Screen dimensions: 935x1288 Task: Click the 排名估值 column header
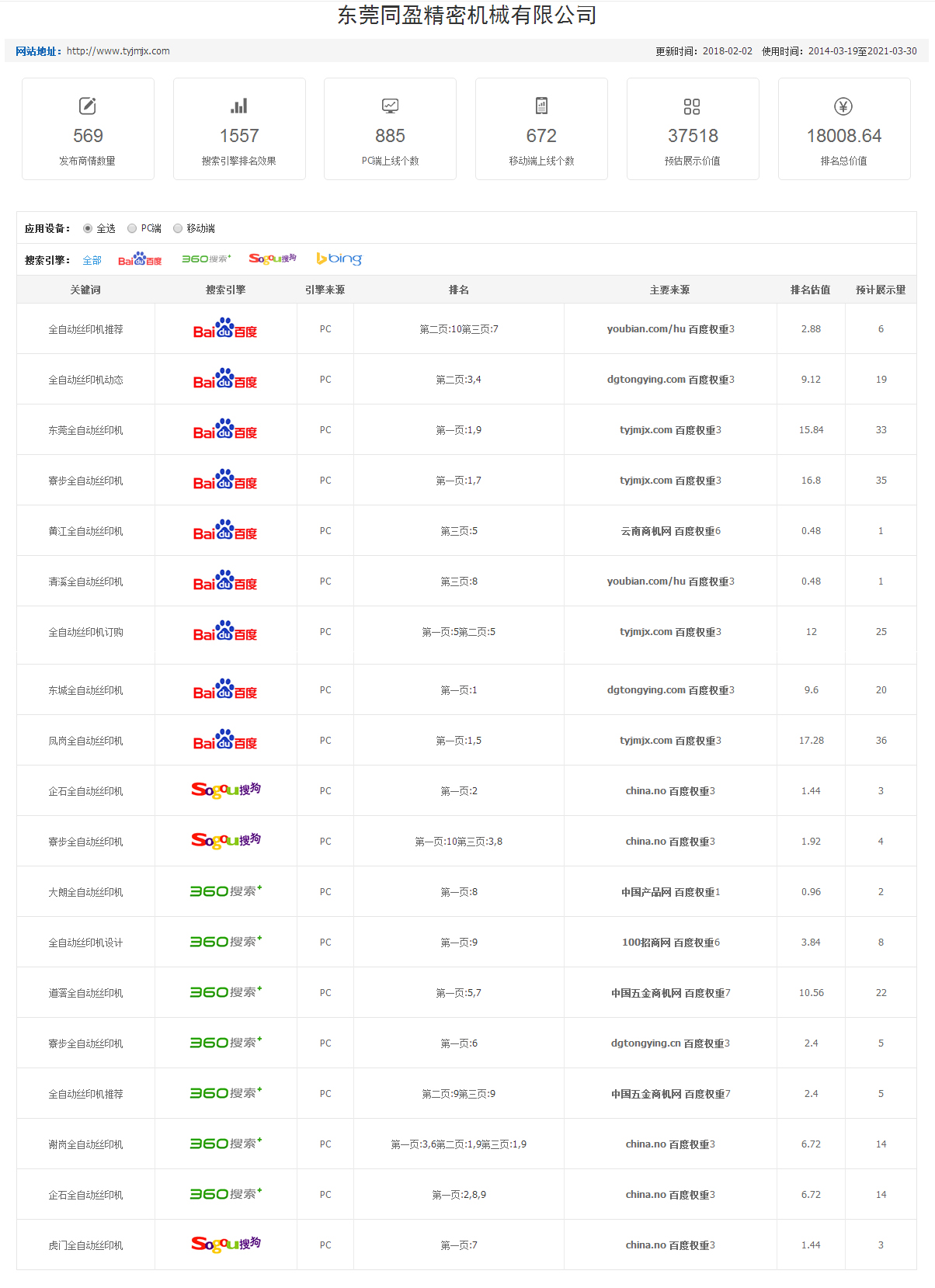point(811,290)
